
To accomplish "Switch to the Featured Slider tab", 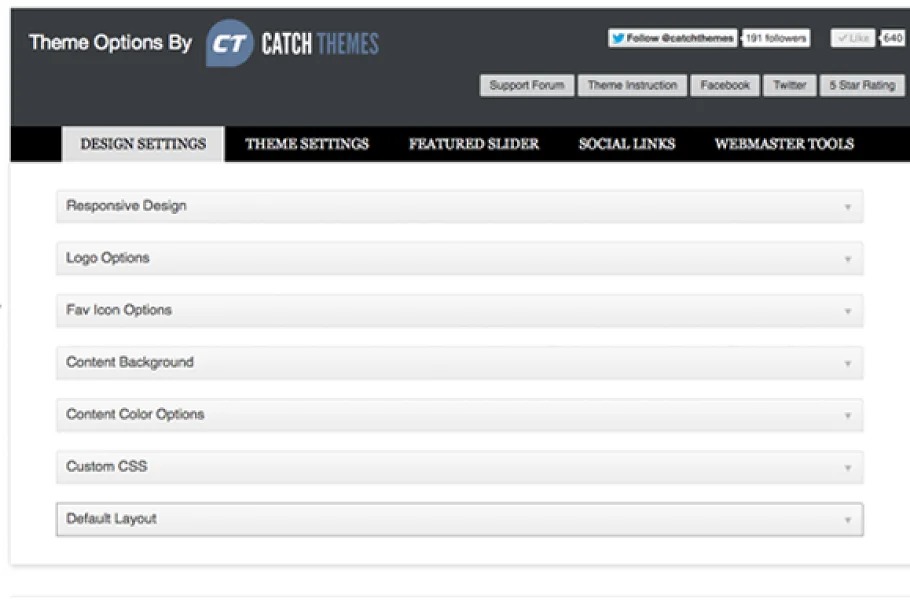I will coord(473,144).
